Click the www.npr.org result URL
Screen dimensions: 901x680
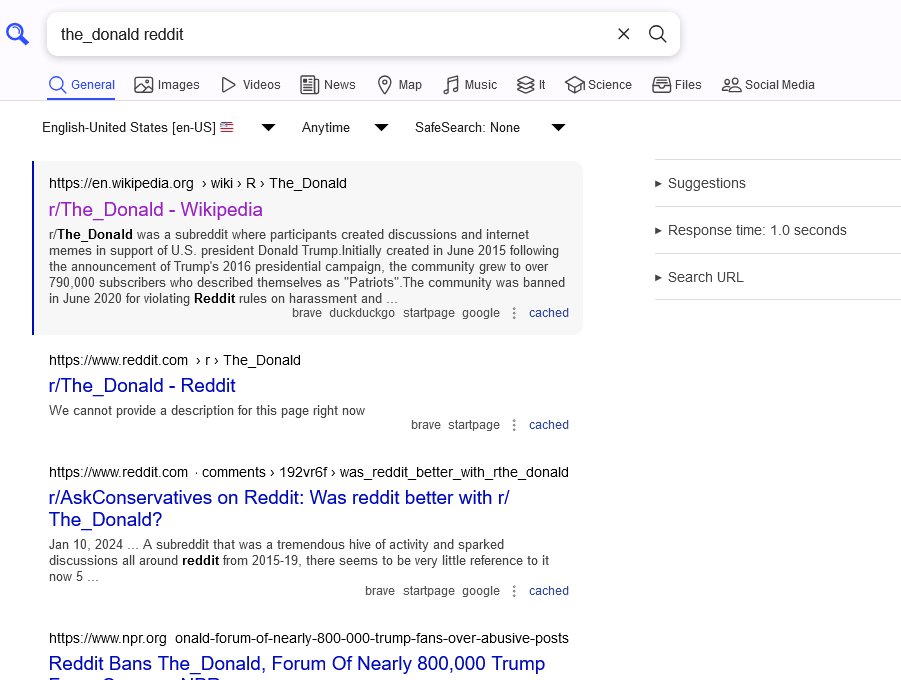tap(309, 639)
